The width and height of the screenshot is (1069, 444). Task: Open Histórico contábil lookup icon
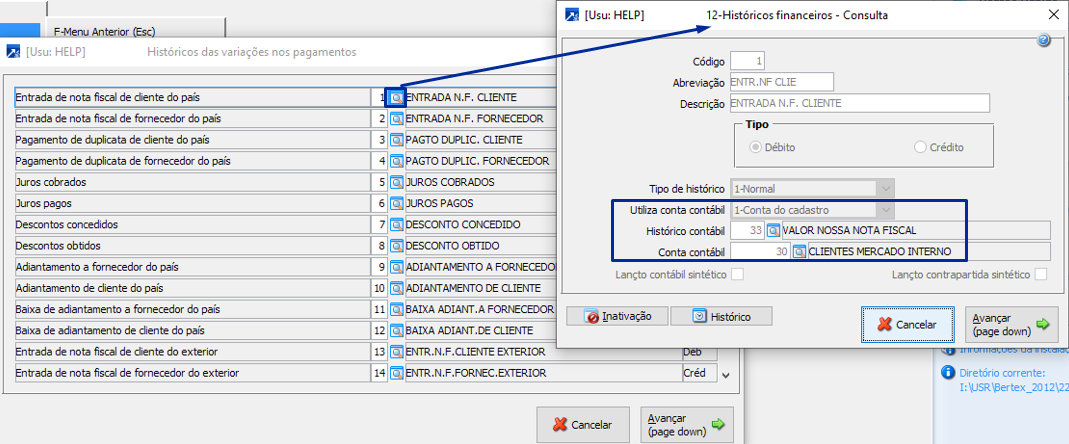click(x=774, y=231)
